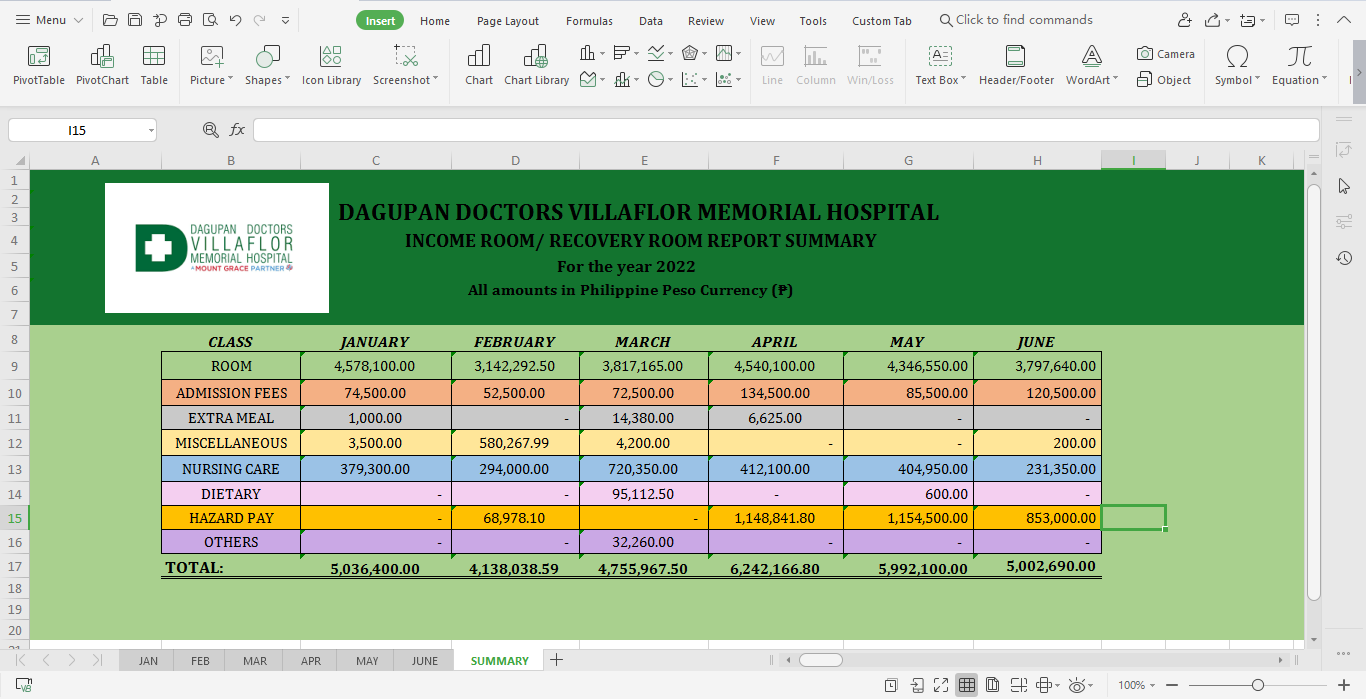Click the horizontal scrollbar thumb
The height and width of the screenshot is (699, 1366).
[820, 660]
